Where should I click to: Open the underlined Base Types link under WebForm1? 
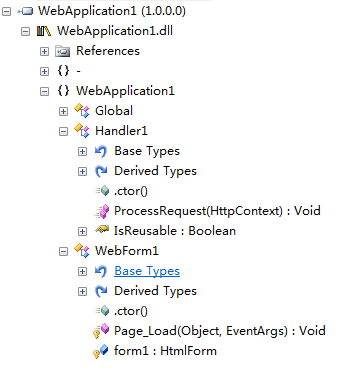[147, 271]
